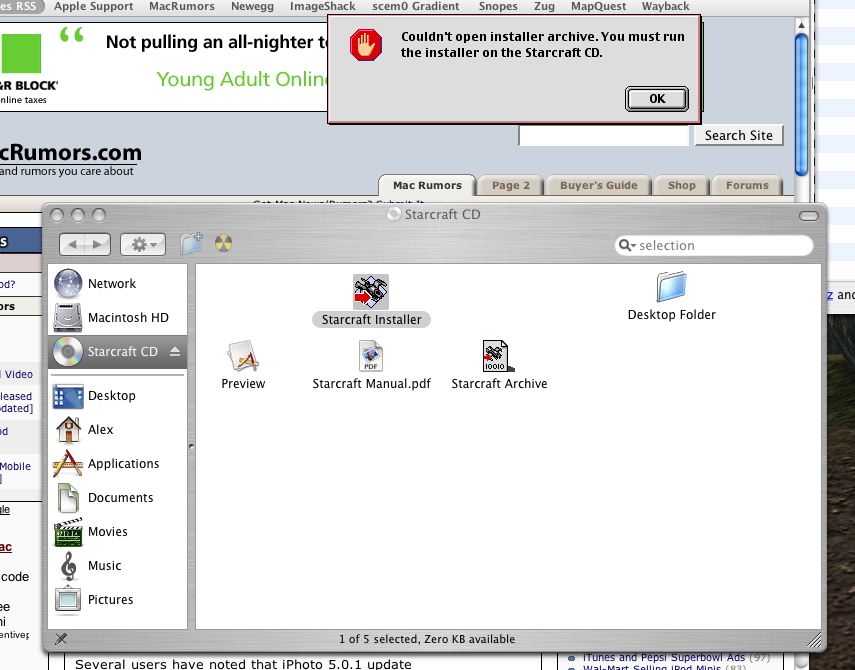Open the search scope magnifier dropdown

(x=628, y=245)
